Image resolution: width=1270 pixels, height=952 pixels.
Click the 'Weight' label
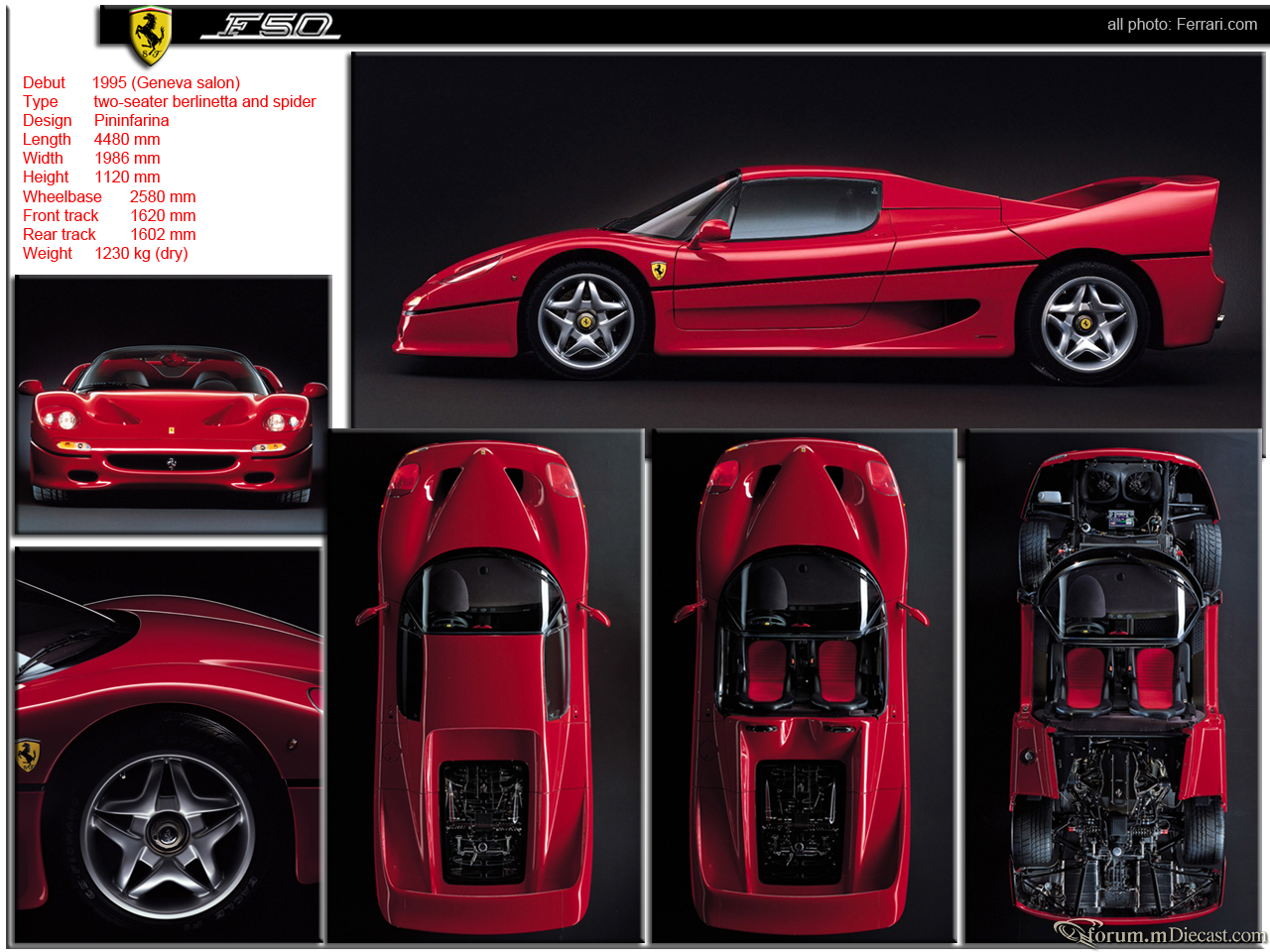tap(48, 254)
